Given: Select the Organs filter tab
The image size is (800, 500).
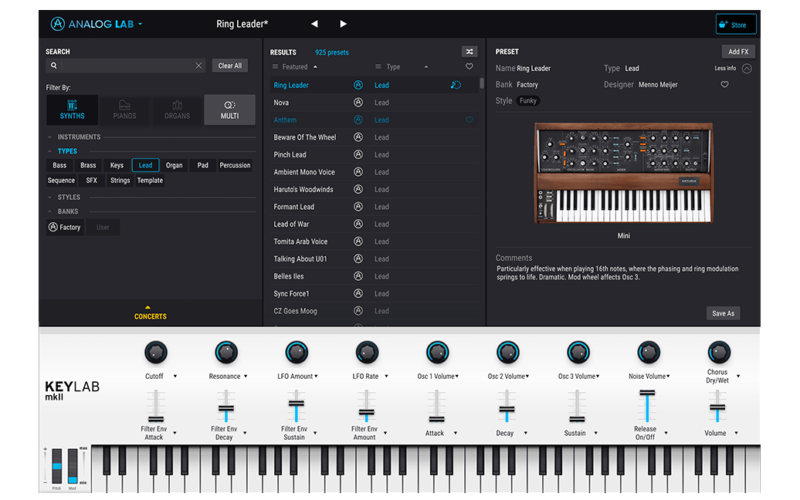Looking at the screenshot, I should click(177, 110).
